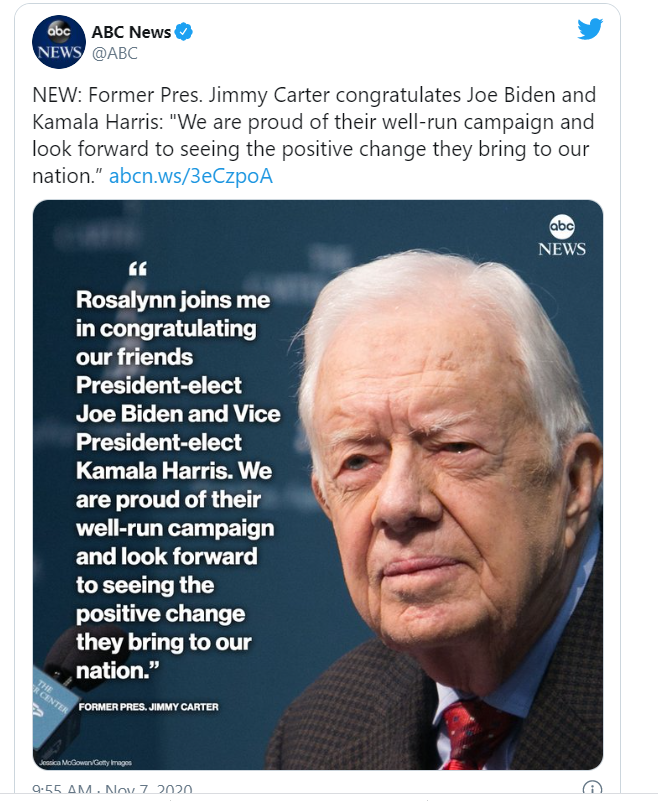
Task: Click the ABC News watermark logo in photo
Action: pyautogui.click(x=561, y=236)
